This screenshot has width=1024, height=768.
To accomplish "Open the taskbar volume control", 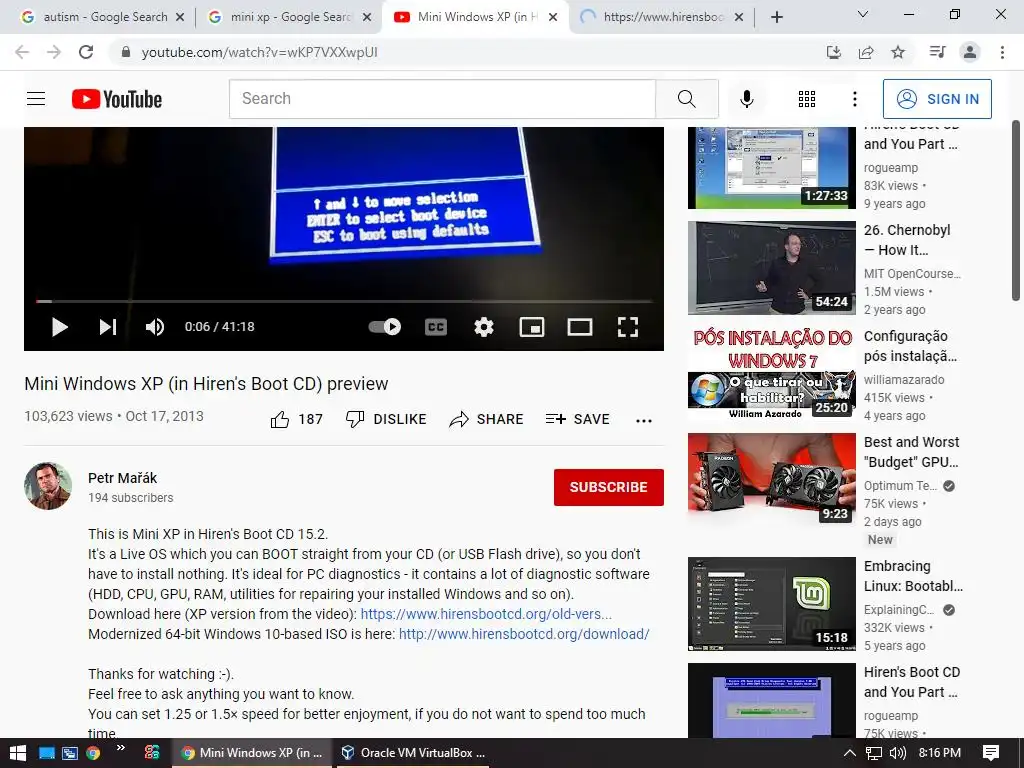I will [898, 753].
